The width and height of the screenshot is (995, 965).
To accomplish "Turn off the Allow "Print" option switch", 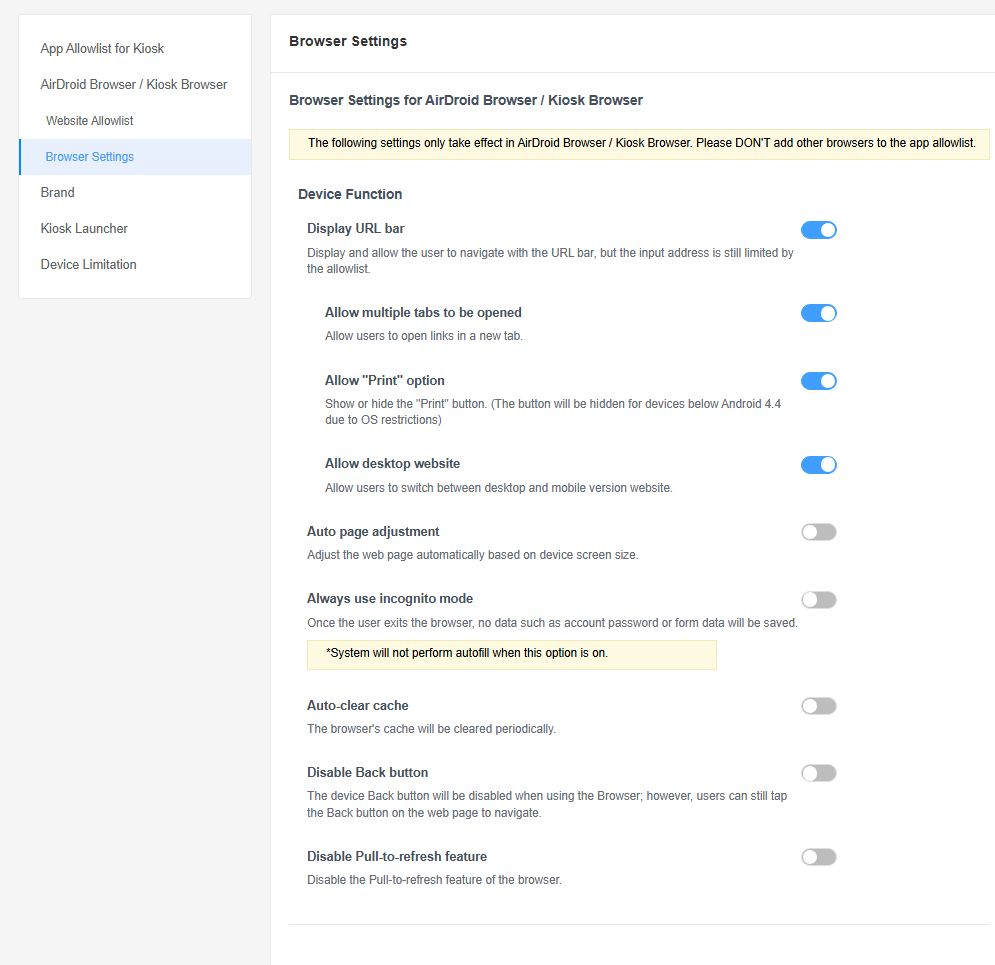I will [x=818, y=380].
